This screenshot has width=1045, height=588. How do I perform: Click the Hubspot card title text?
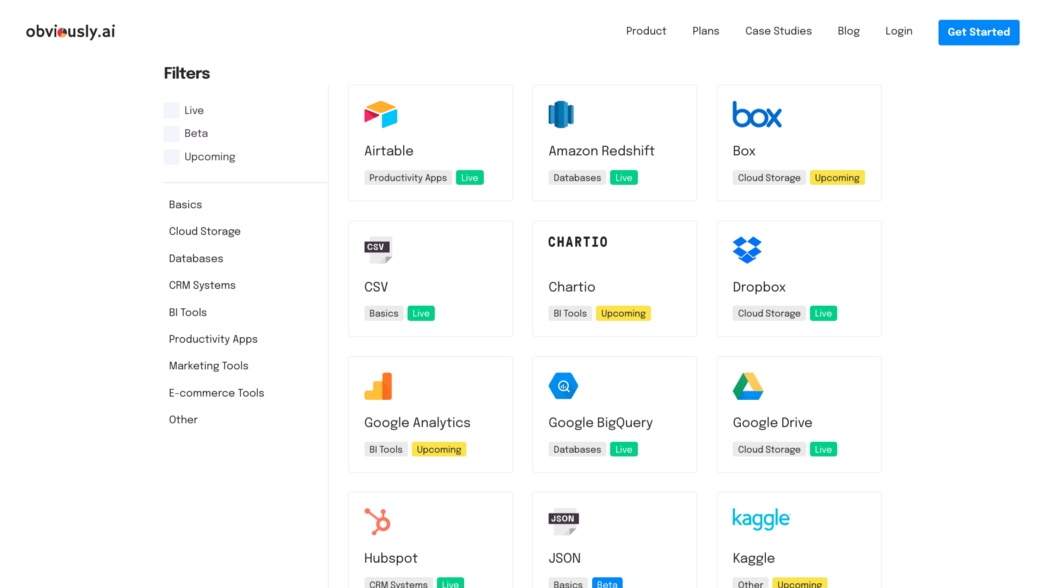[x=391, y=559]
